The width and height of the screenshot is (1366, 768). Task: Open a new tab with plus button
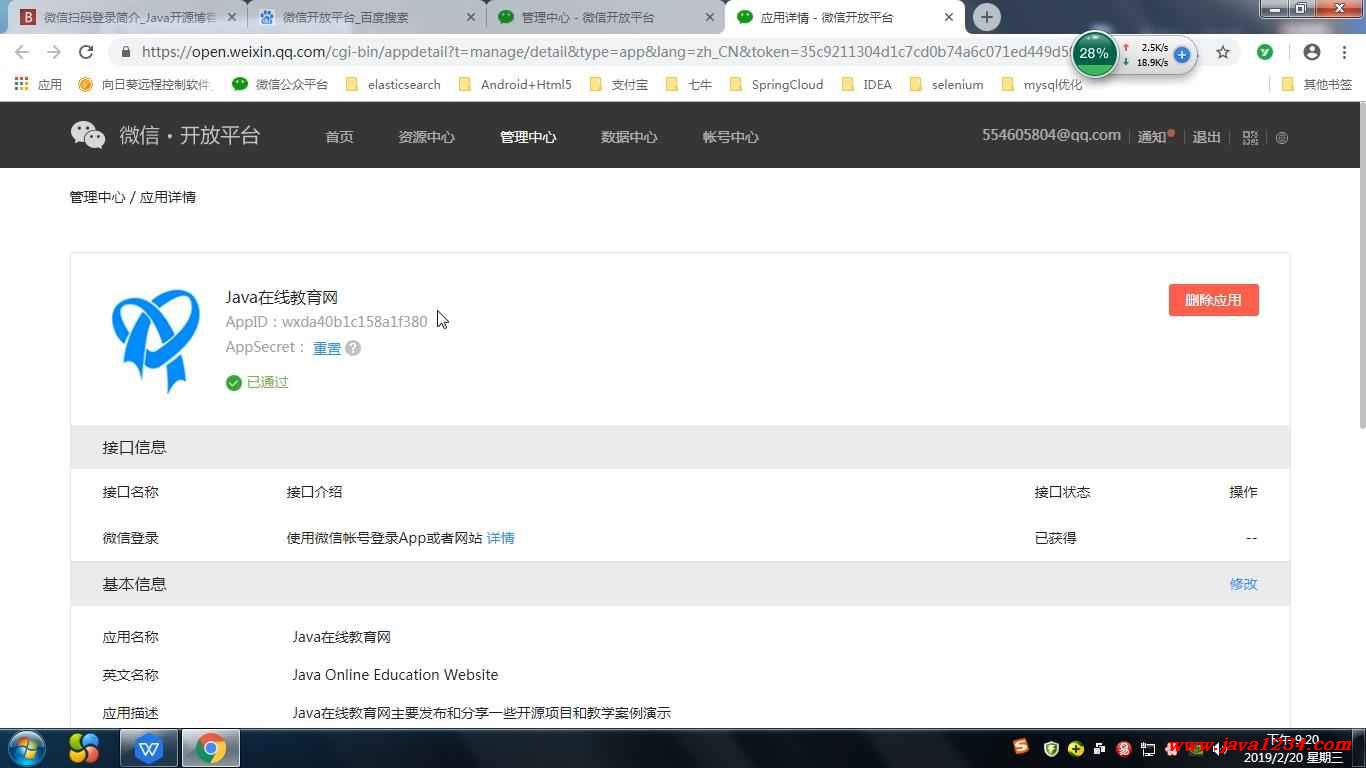(x=987, y=17)
